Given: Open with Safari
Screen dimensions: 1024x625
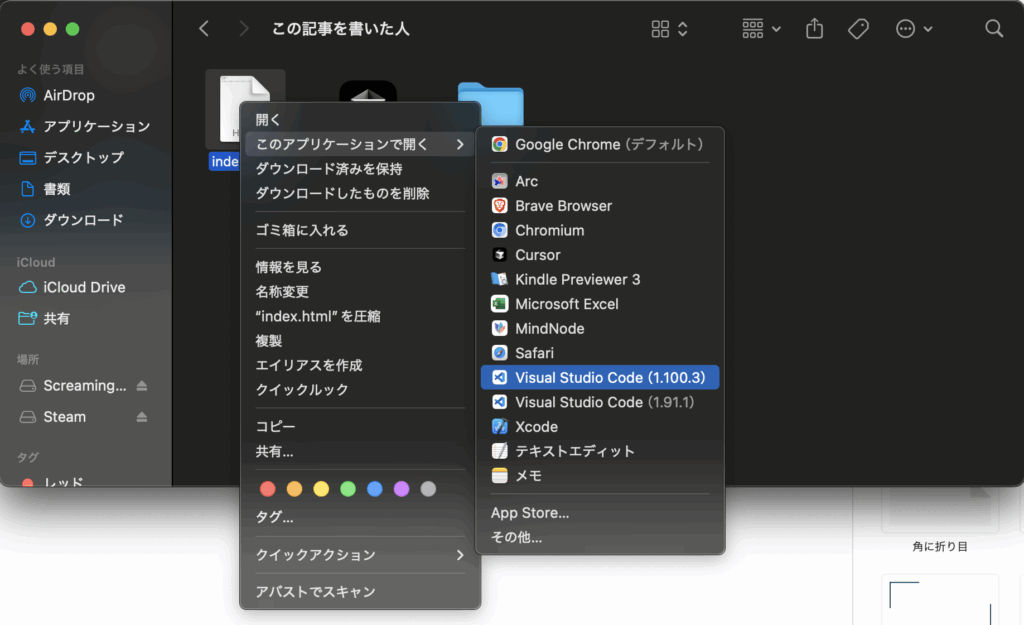Looking at the screenshot, I should pos(600,353).
